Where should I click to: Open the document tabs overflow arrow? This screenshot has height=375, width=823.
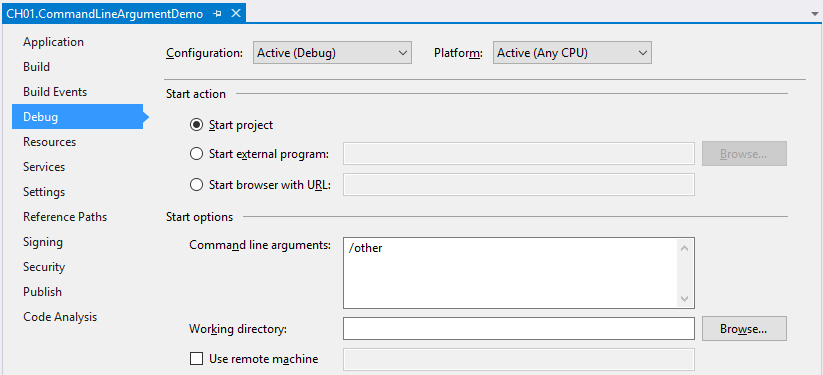pos(815,14)
